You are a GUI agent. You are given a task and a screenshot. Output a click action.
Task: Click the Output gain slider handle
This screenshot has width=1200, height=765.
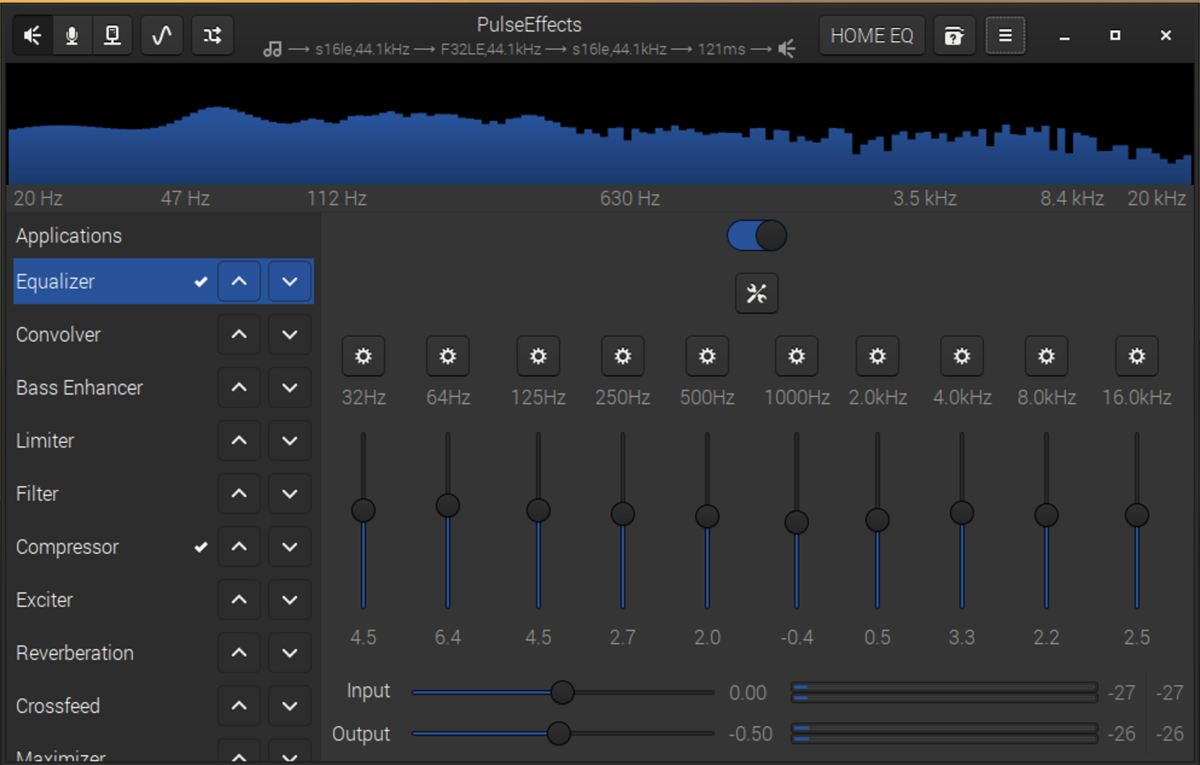coord(559,734)
